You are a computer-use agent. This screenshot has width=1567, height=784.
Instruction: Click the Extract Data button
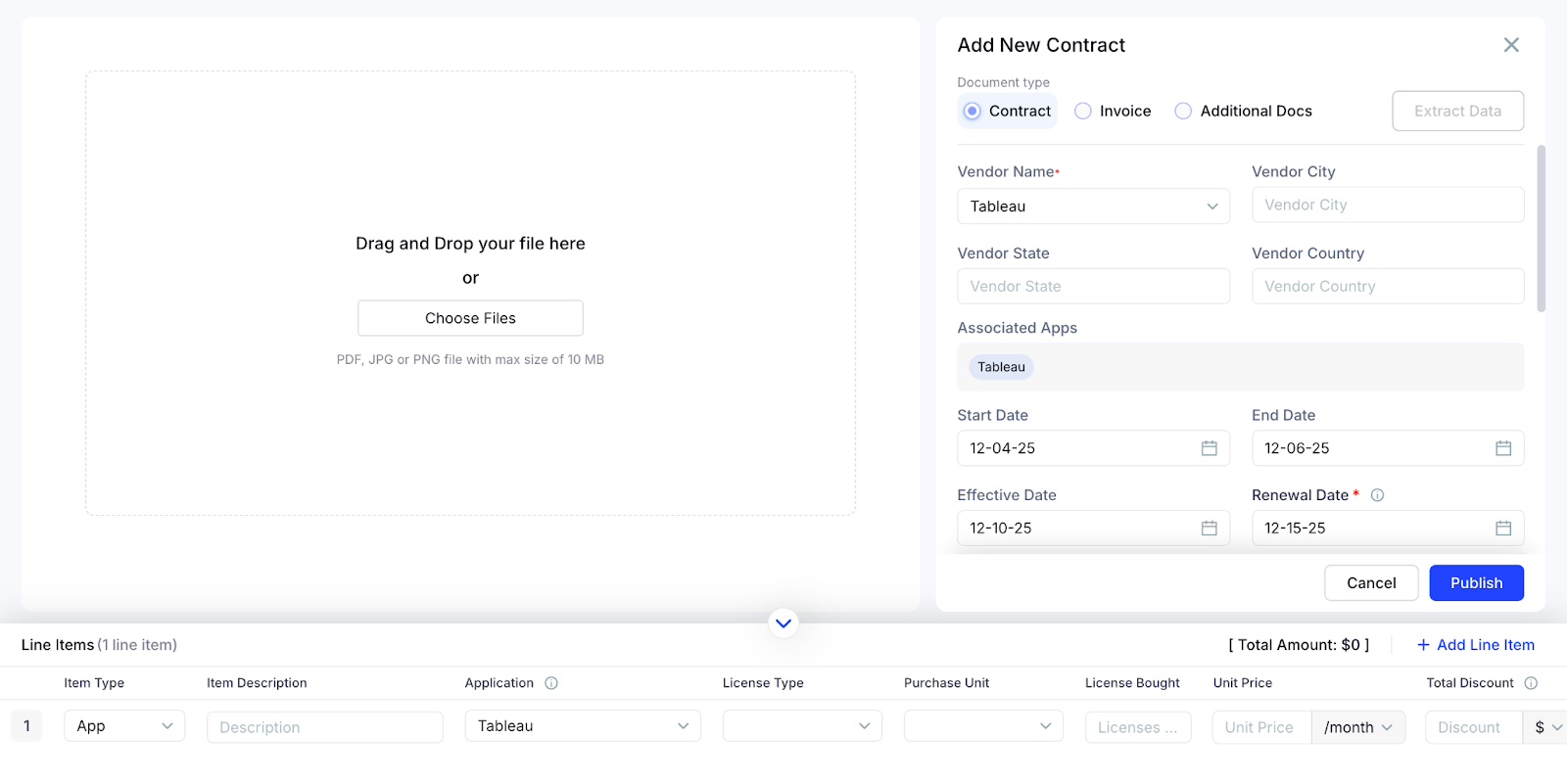[x=1457, y=111]
